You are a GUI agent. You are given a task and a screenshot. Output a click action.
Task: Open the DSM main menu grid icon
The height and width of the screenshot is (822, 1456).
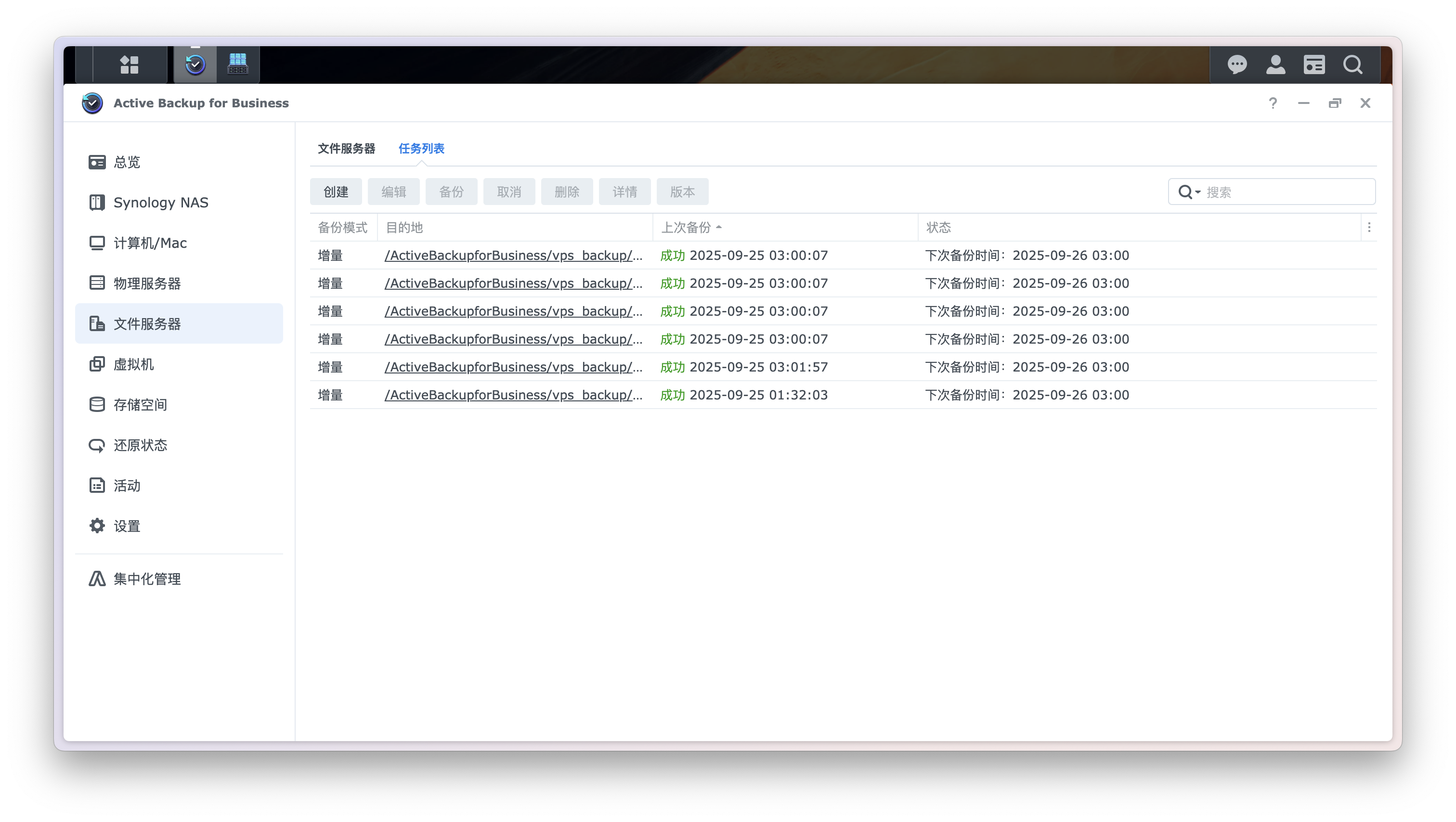coord(130,65)
